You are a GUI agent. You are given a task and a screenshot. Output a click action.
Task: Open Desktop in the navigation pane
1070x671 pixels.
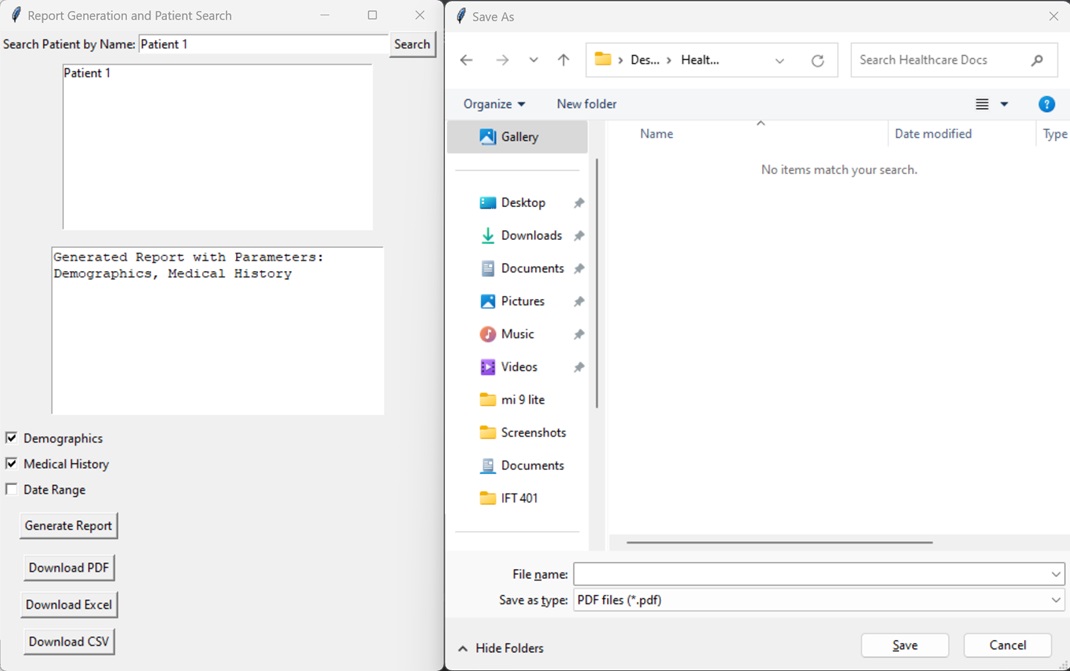coord(523,203)
